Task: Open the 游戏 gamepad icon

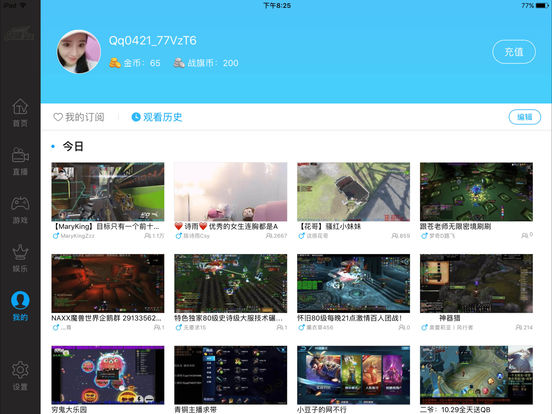Action: click(20, 203)
